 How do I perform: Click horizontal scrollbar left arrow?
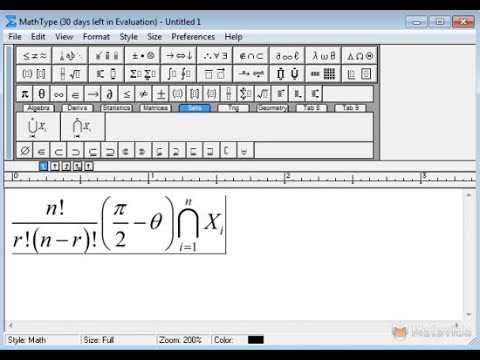click(x=11, y=325)
